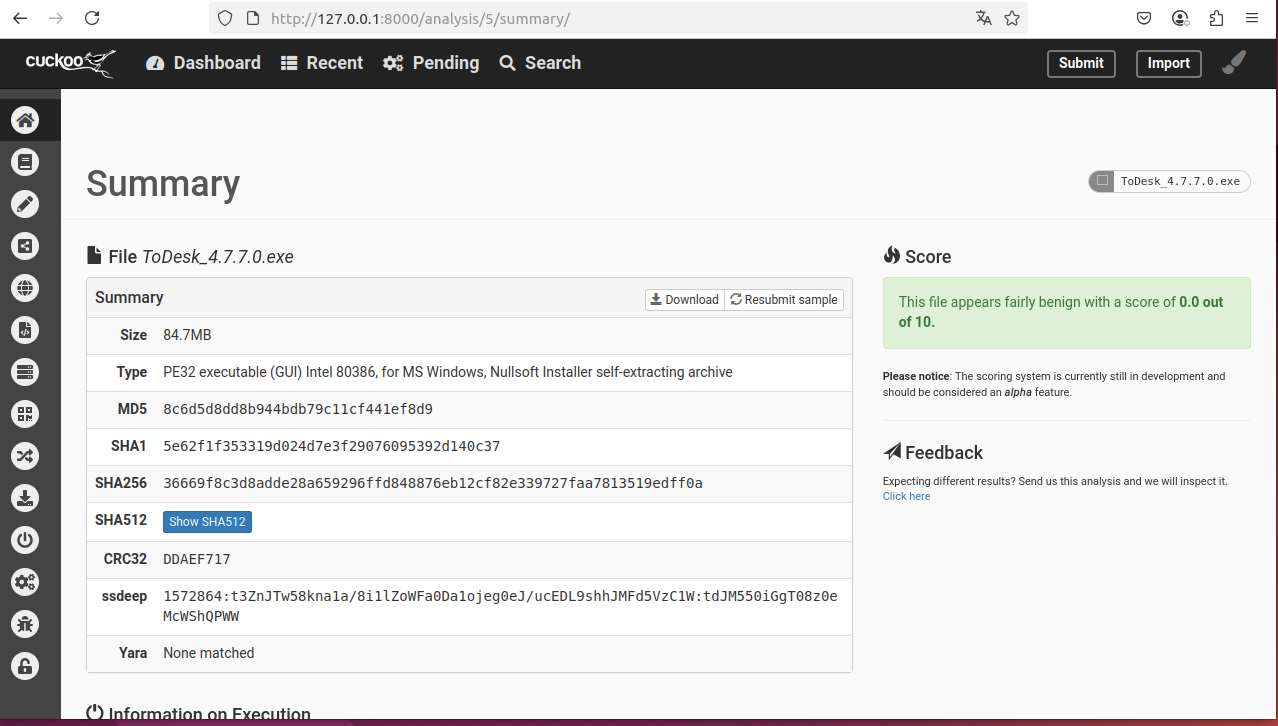Screen dimensions: 1278x726
Task: Open the Pending tasks page
Action: tap(431, 63)
